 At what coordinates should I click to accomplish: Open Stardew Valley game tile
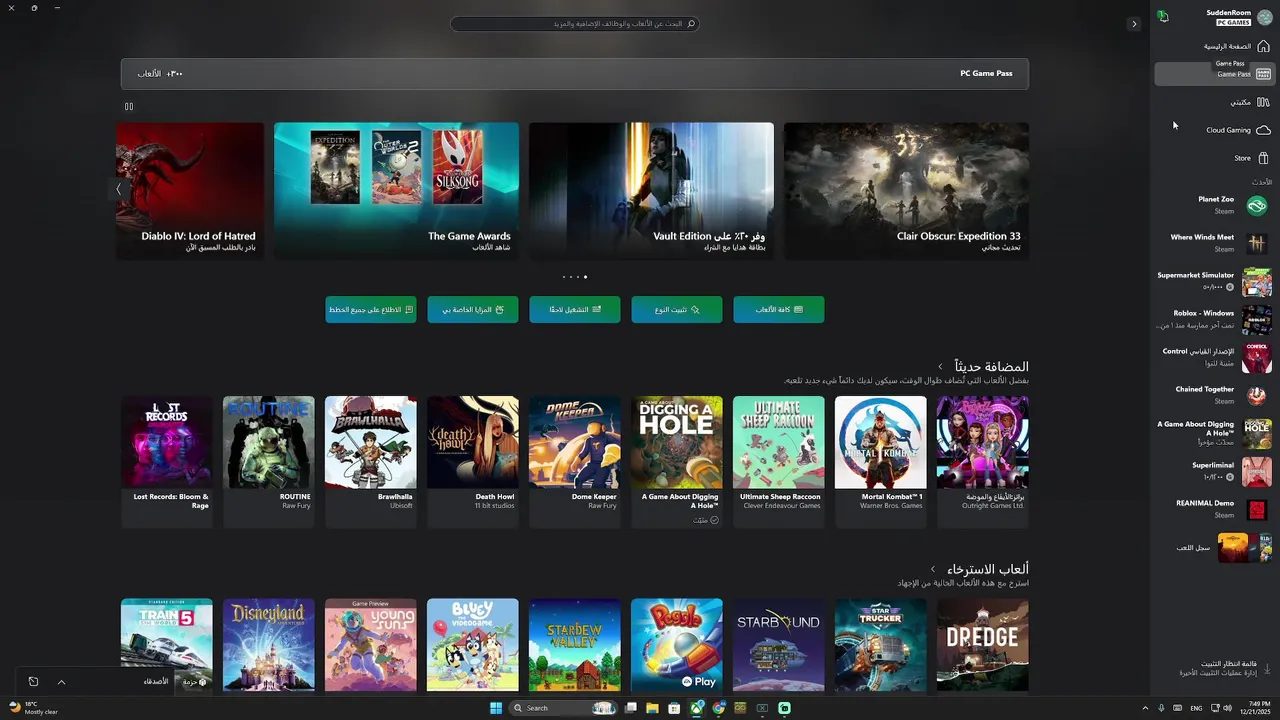tap(575, 645)
